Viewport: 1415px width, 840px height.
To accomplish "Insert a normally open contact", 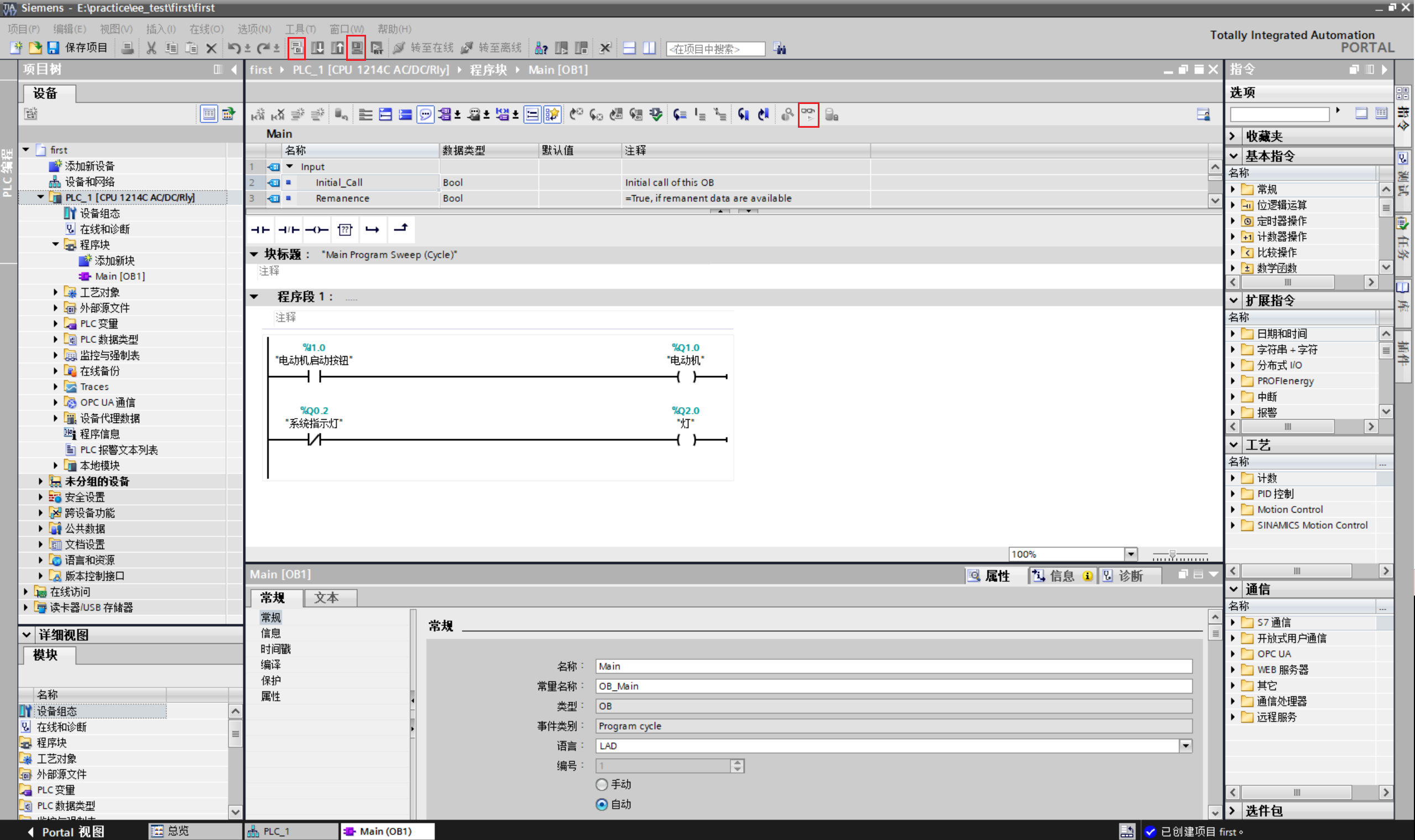I will pos(260,229).
